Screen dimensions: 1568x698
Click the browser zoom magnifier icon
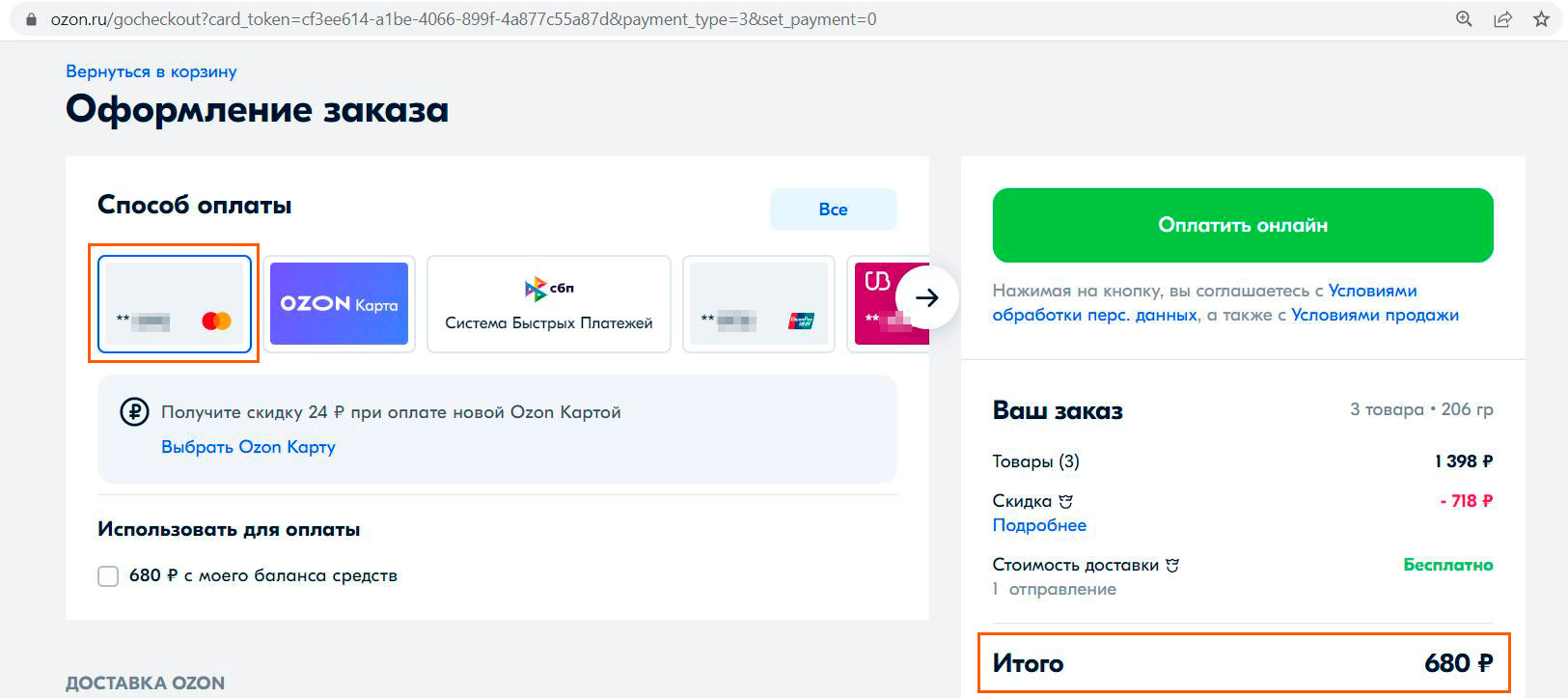click(x=1464, y=19)
